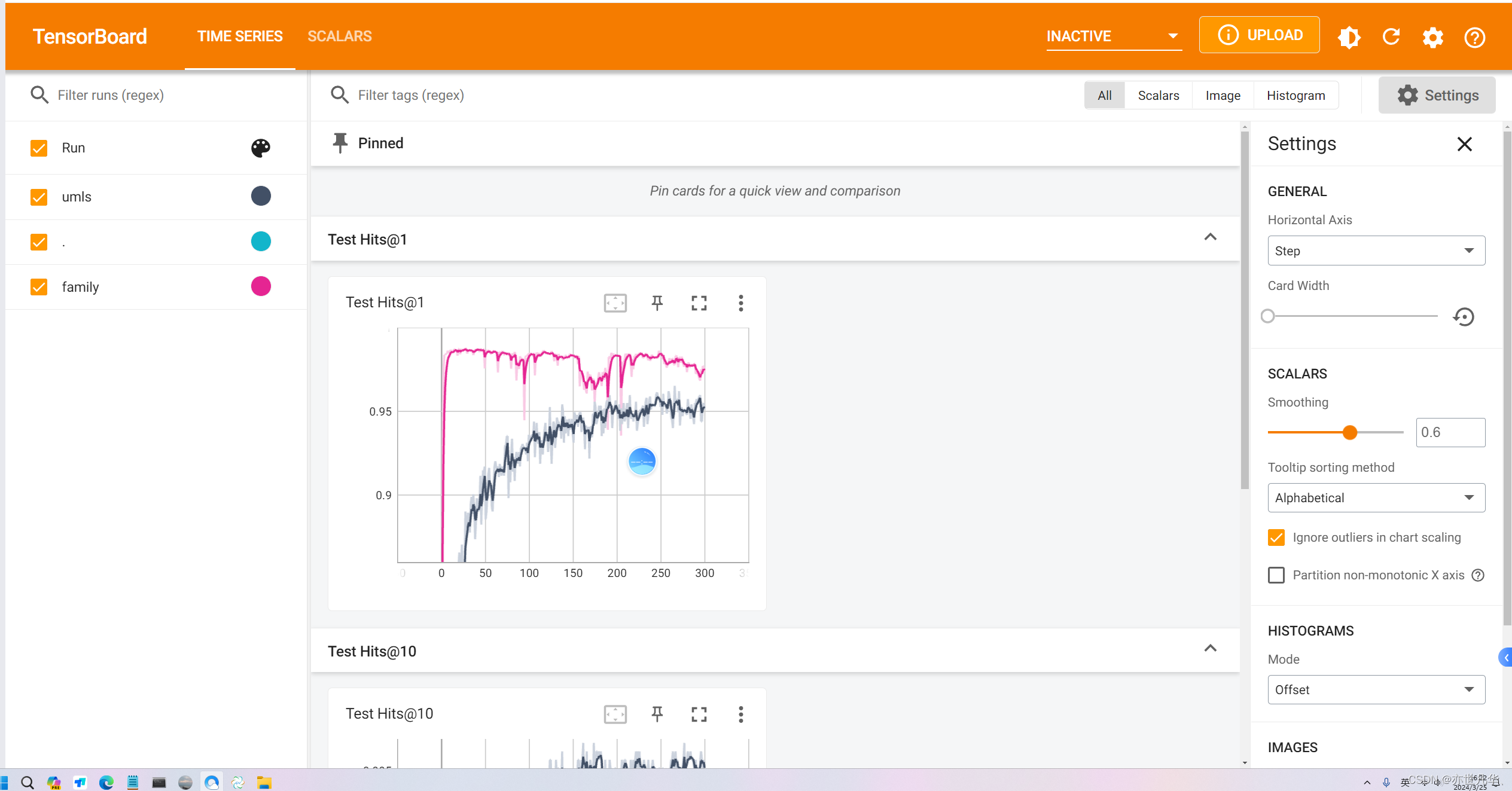This screenshot has height=791, width=1512.
Task: Toggle fullscreen for the Test Hits@1 chart
Action: click(699, 303)
